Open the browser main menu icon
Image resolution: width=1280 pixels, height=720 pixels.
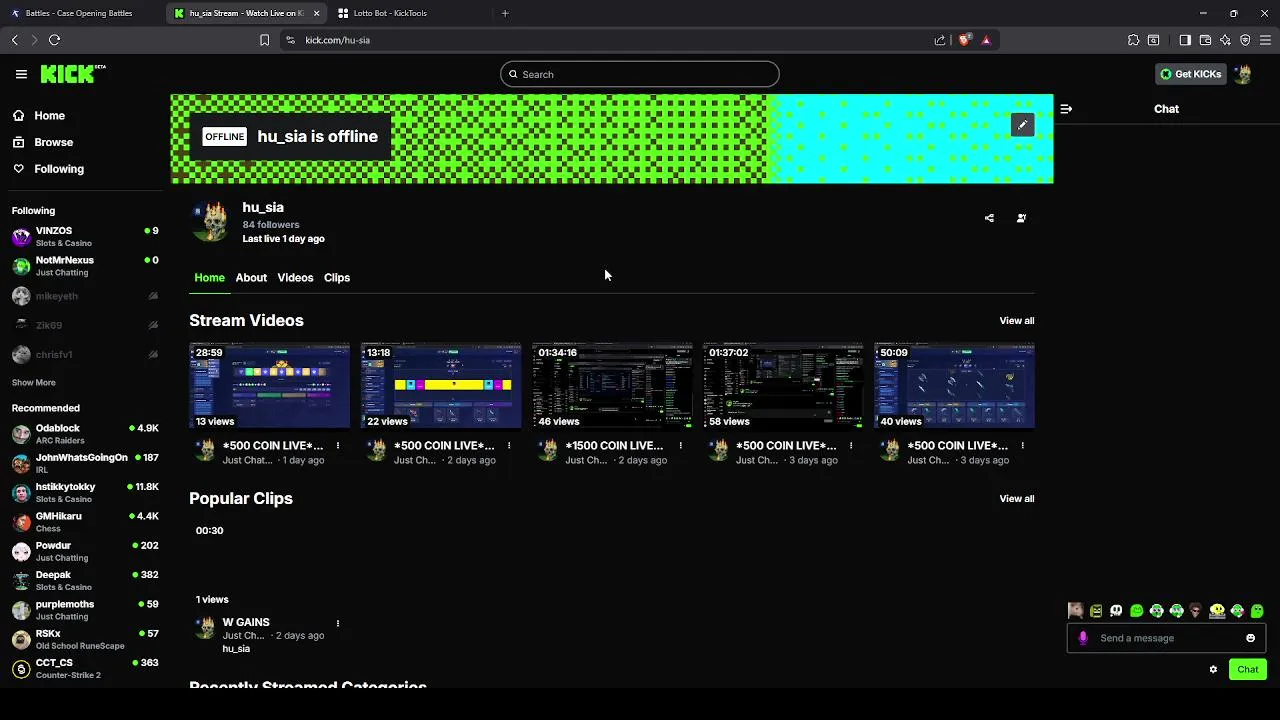1265,40
